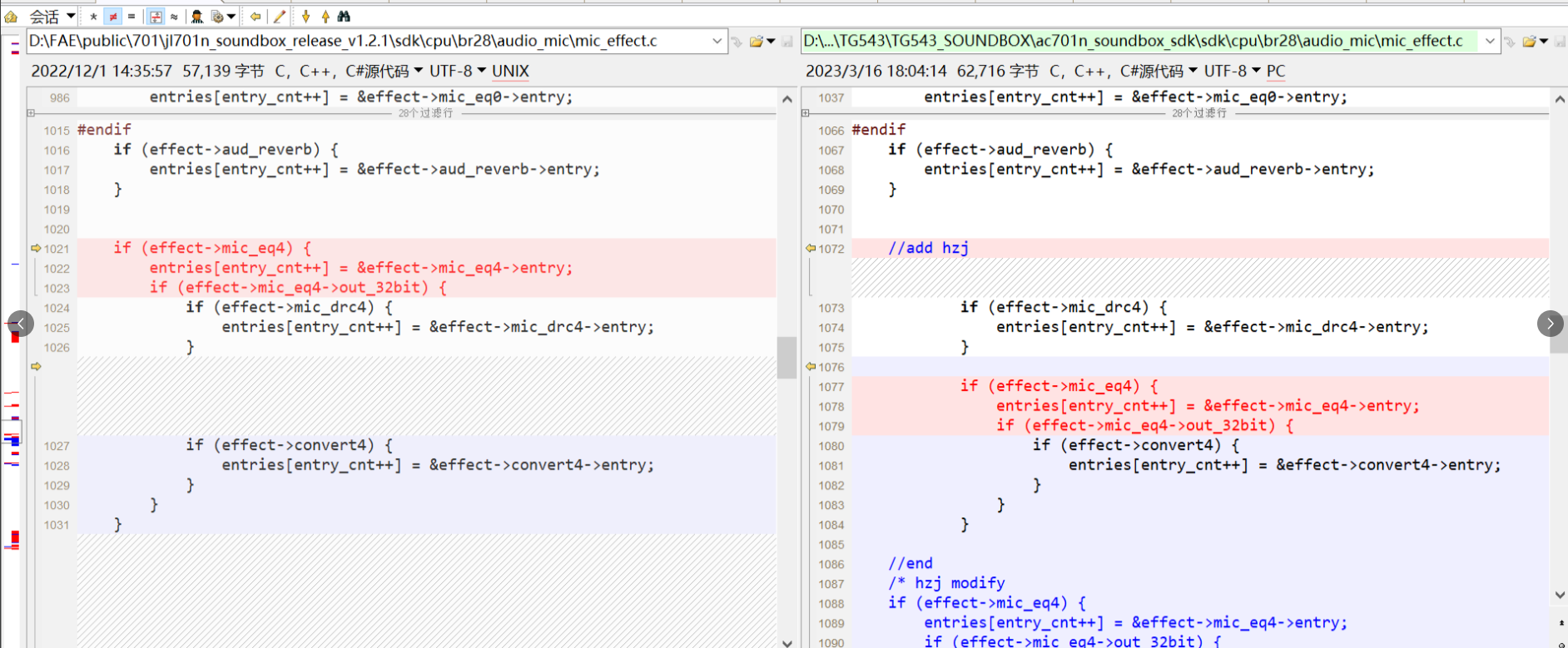The height and width of the screenshot is (648, 1568).
Task: Expand the left pane's 28 filtered lines marker
Action: pos(31,113)
